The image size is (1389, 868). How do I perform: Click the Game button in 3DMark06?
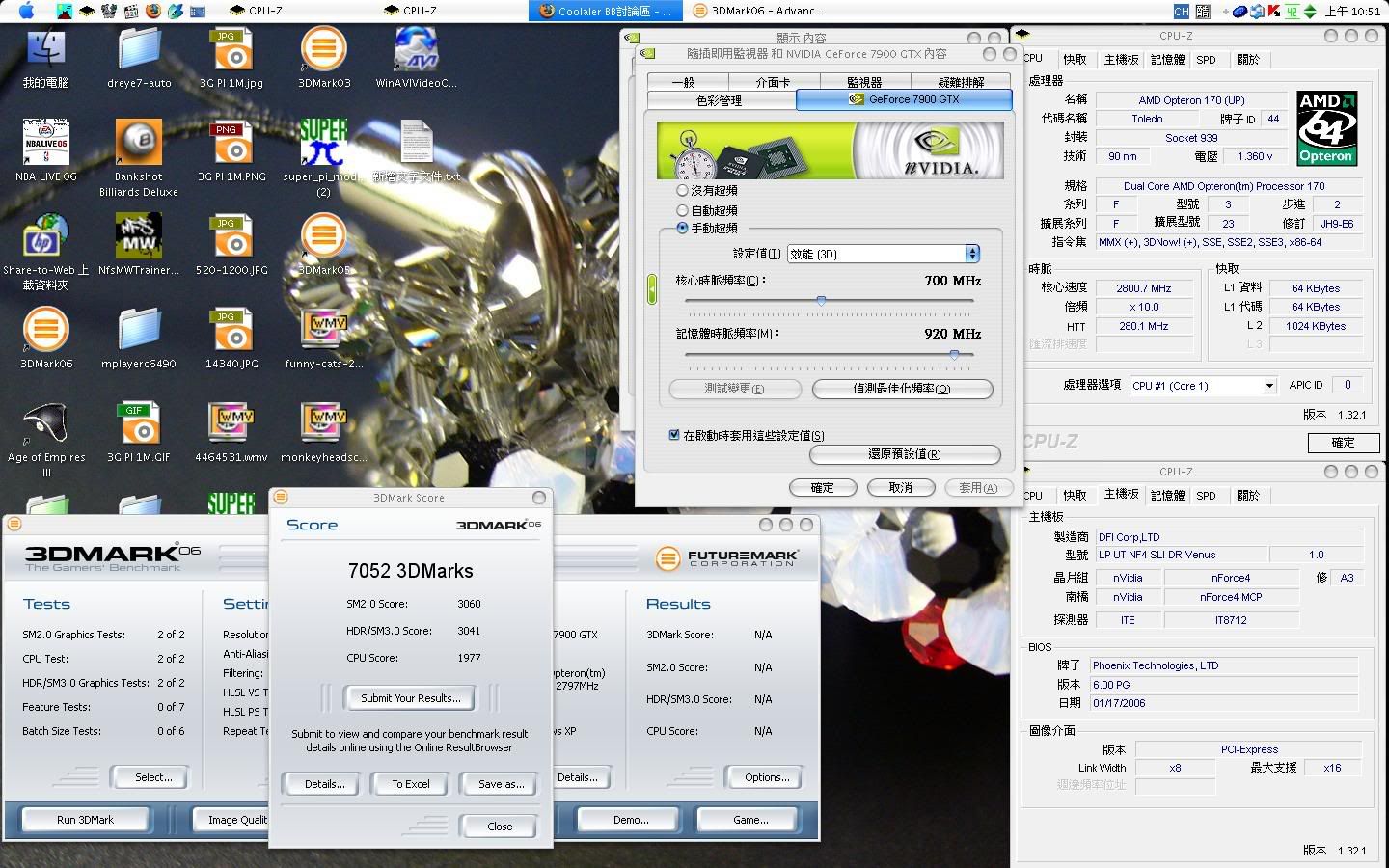coord(750,820)
